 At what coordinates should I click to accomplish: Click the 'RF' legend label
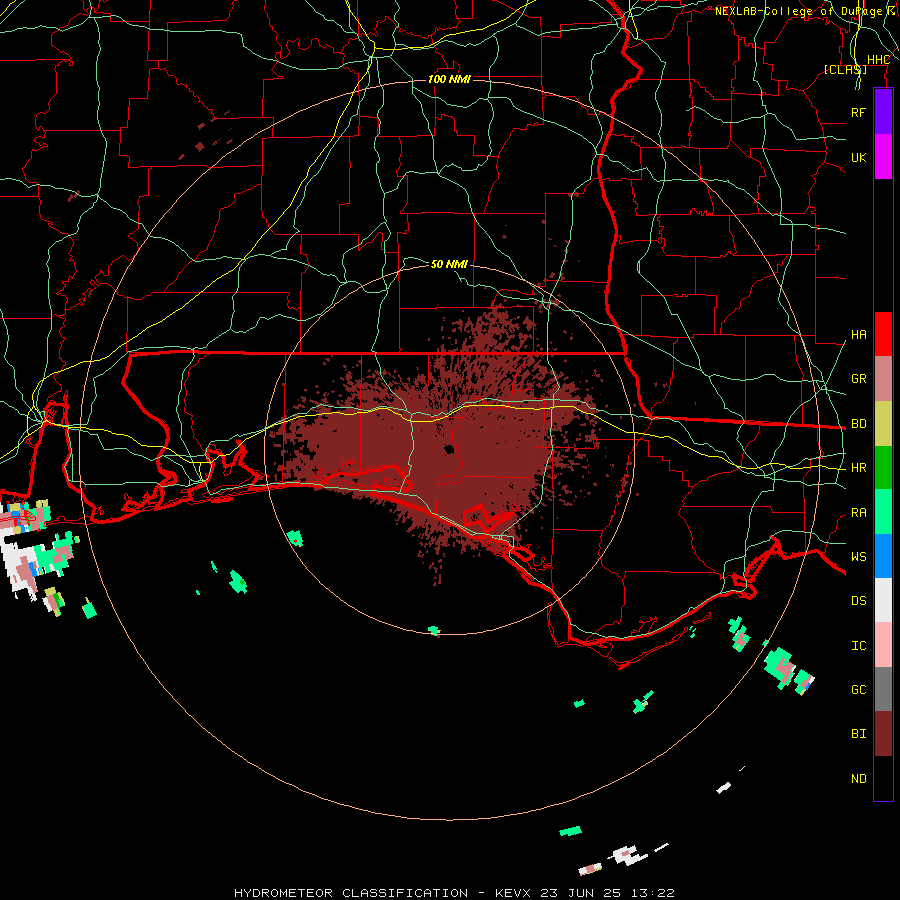(858, 113)
